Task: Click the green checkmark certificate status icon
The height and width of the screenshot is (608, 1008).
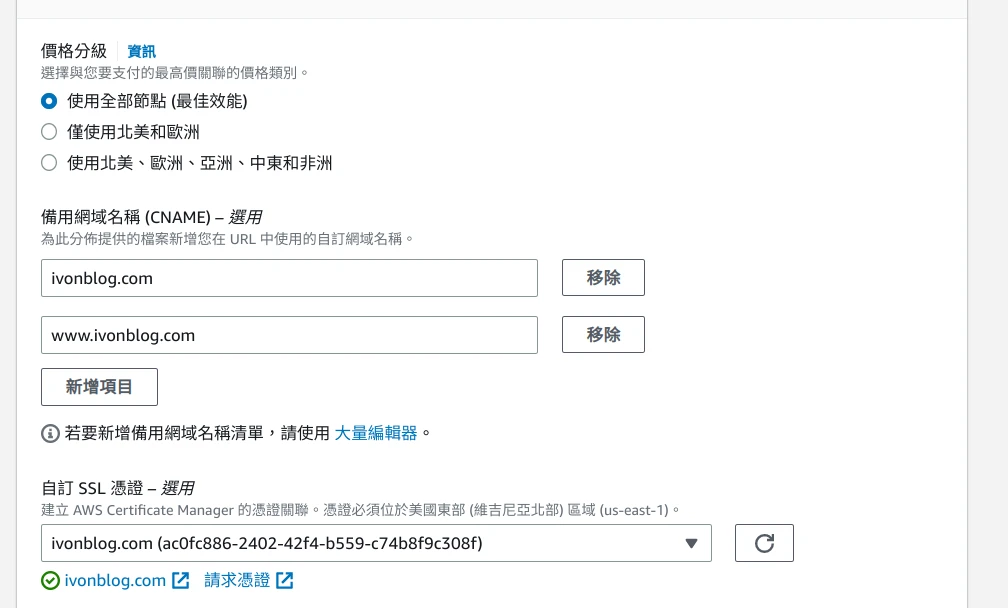Action: (x=50, y=580)
